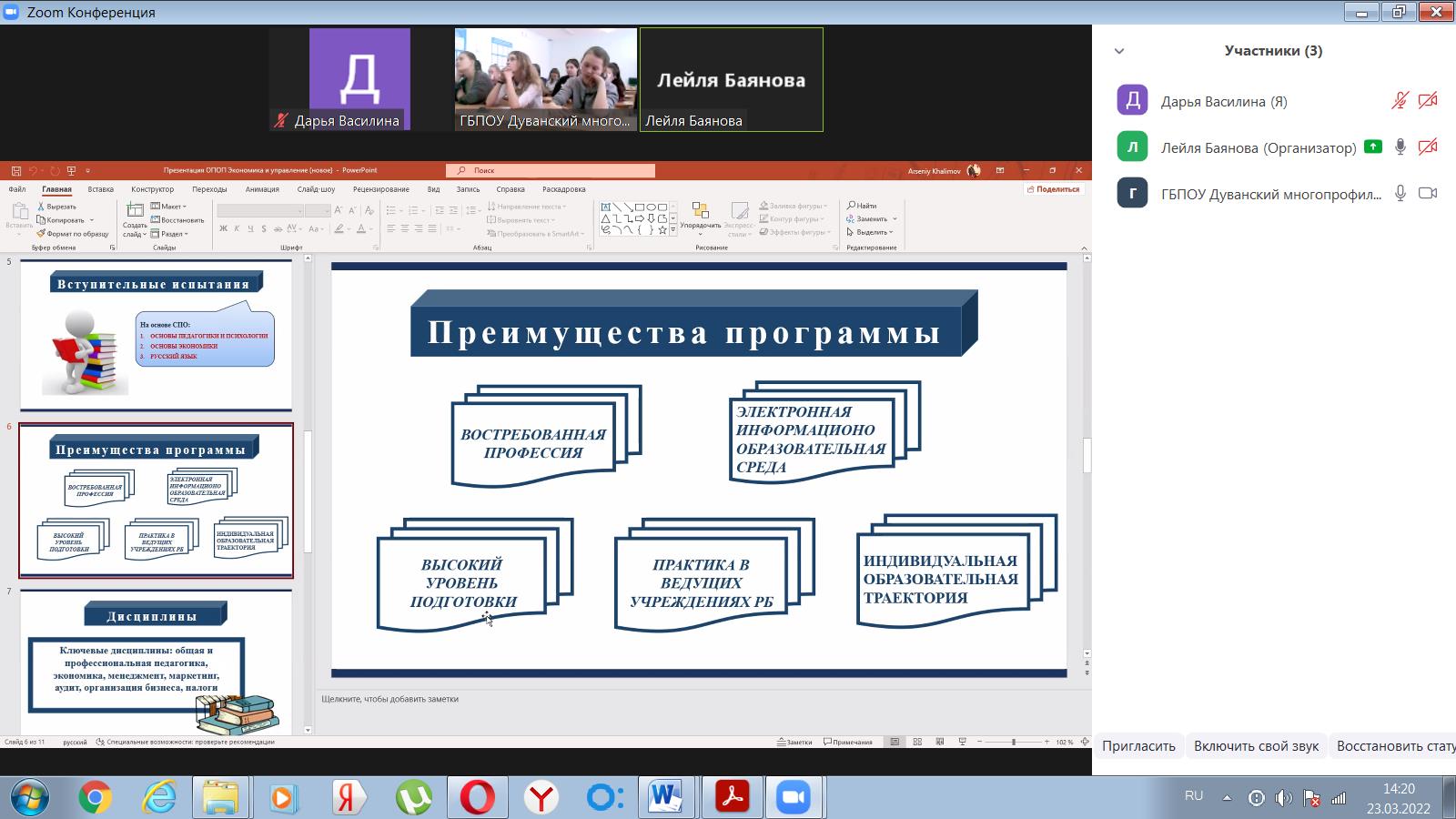Viewport: 1456px width, 819px height.
Task: Click the zoom slider in PowerPoint status bar
Action: coord(1013,742)
